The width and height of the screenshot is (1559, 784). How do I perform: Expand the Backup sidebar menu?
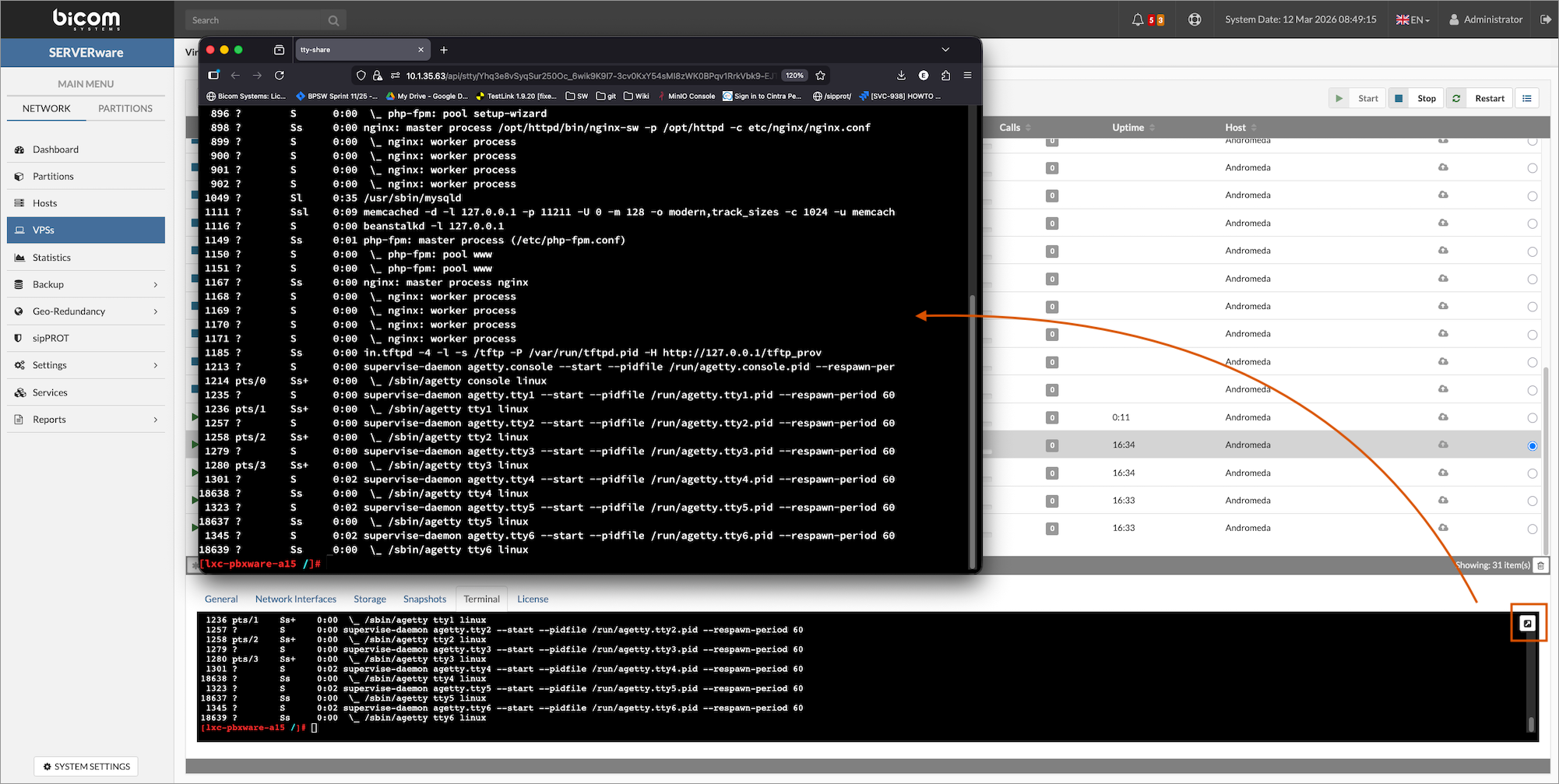click(86, 285)
